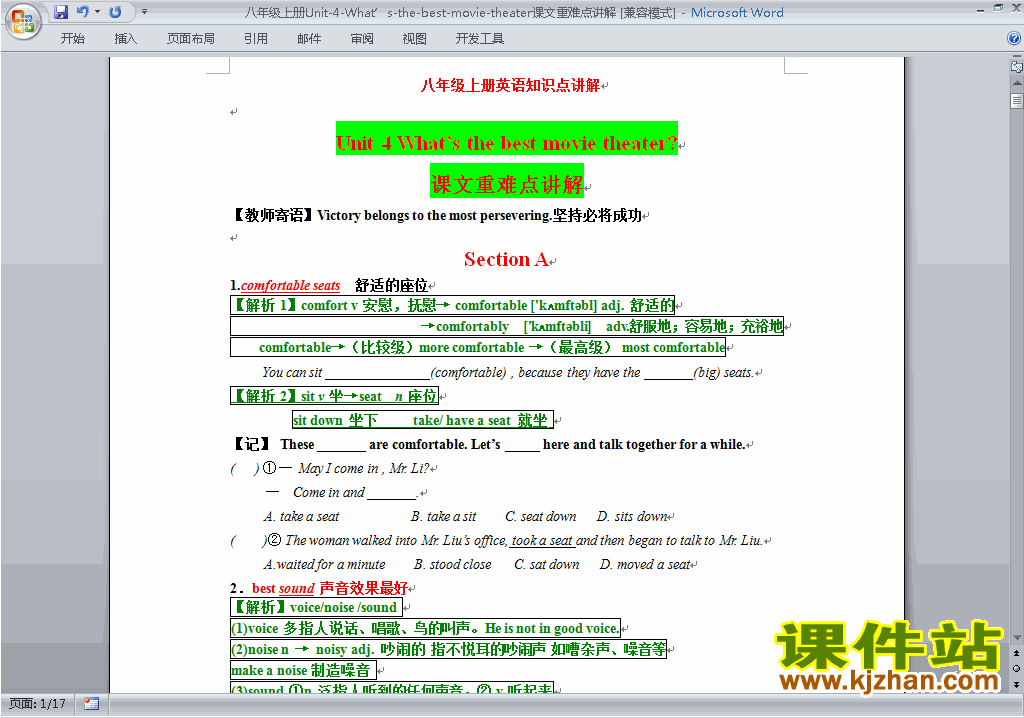
Task: Click the '2. best sound' heading
Action: [319, 588]
